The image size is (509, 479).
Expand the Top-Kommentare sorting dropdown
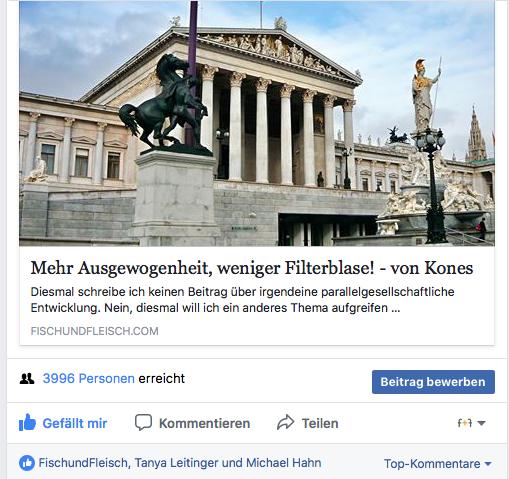coord(438,464)
